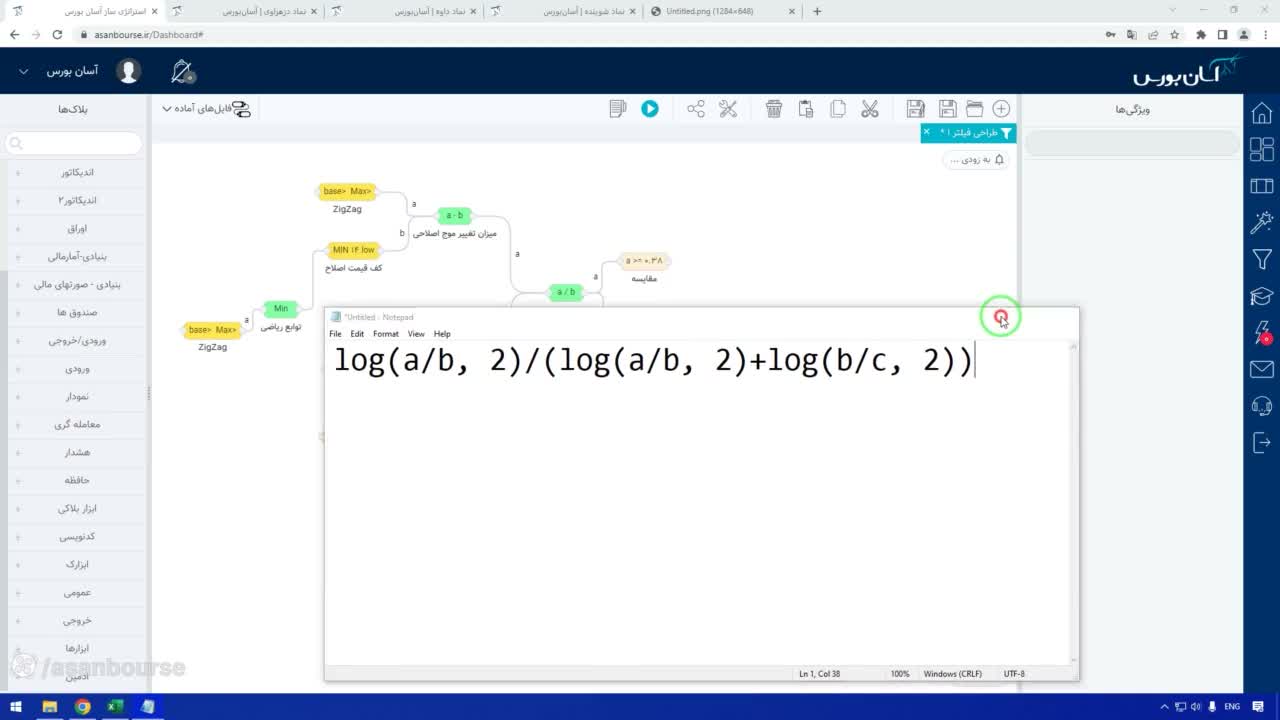Open the lightning bolt alerts icon
This screenshot has width=1280, height=720.
(1262, 333)
